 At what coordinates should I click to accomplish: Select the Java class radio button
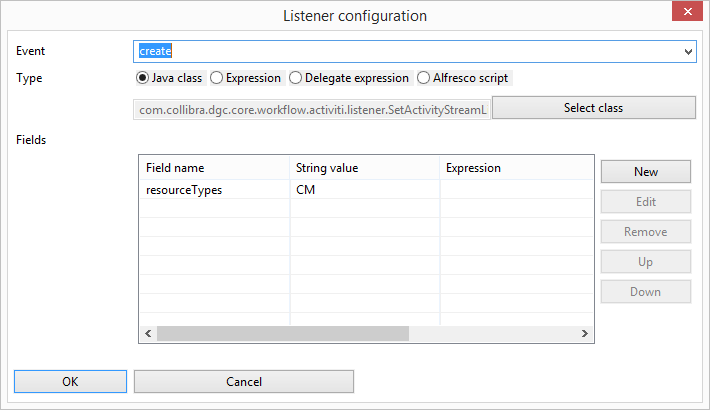142,78
